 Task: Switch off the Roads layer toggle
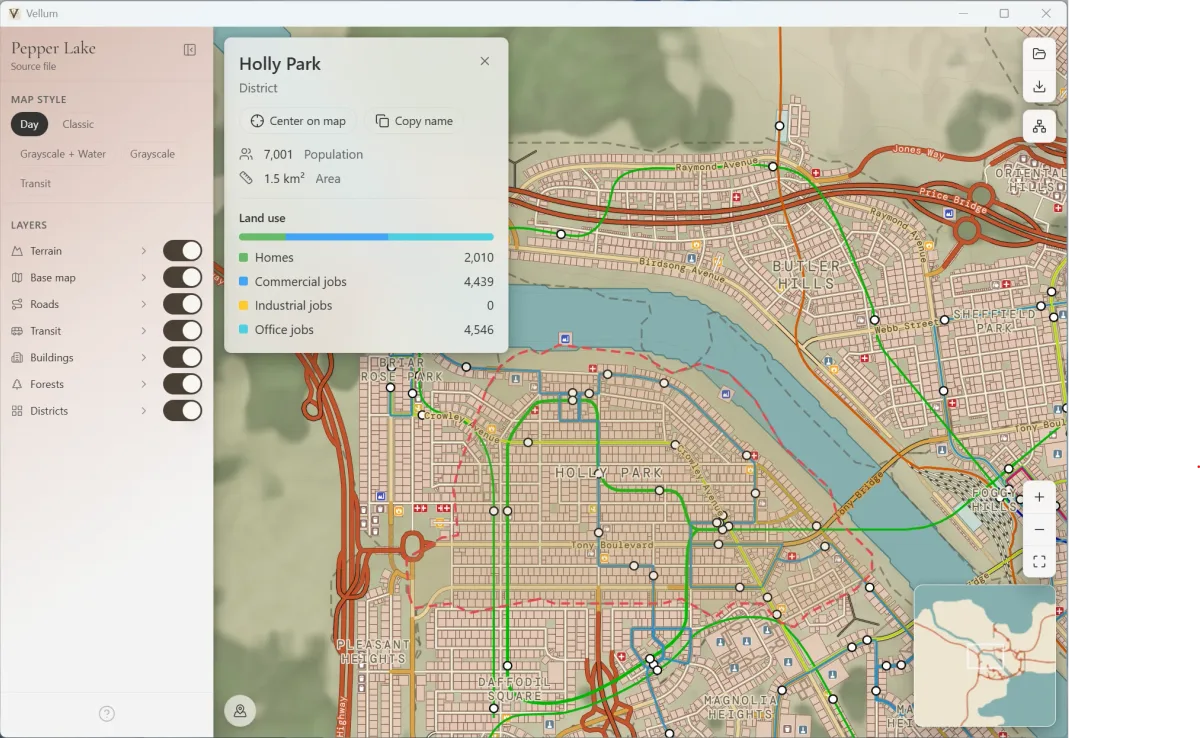pyautogui.click(x=183, y=304)
